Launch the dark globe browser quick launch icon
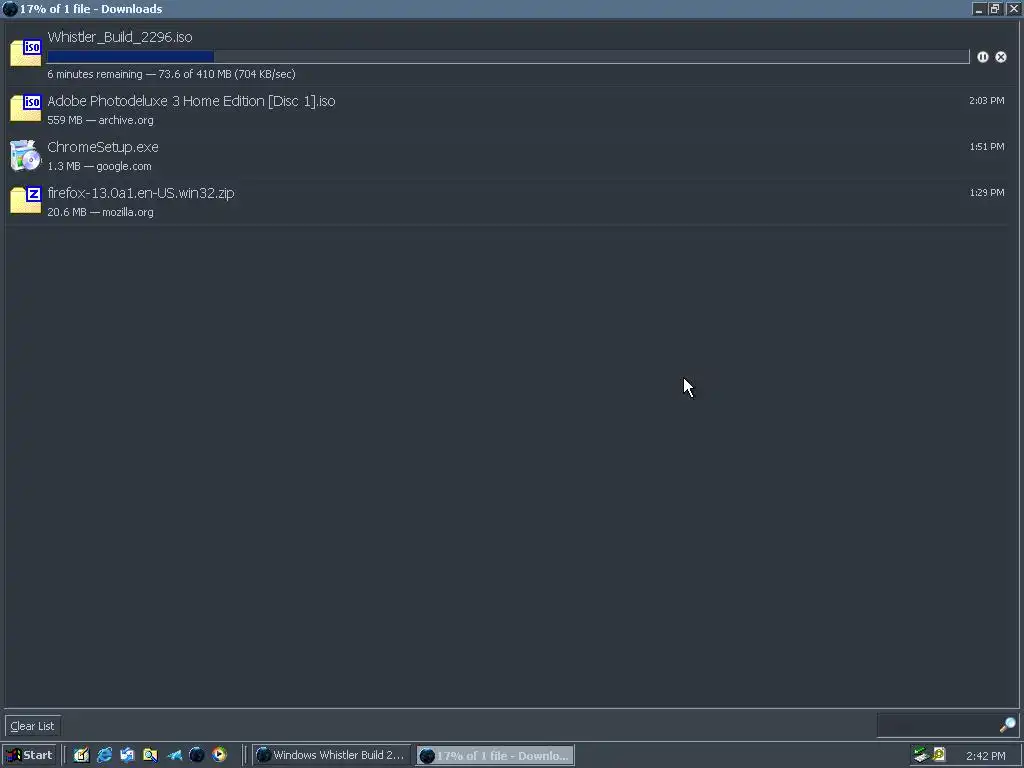The height and width of the screenshot is (768, 1024). (x=197, y=755)
